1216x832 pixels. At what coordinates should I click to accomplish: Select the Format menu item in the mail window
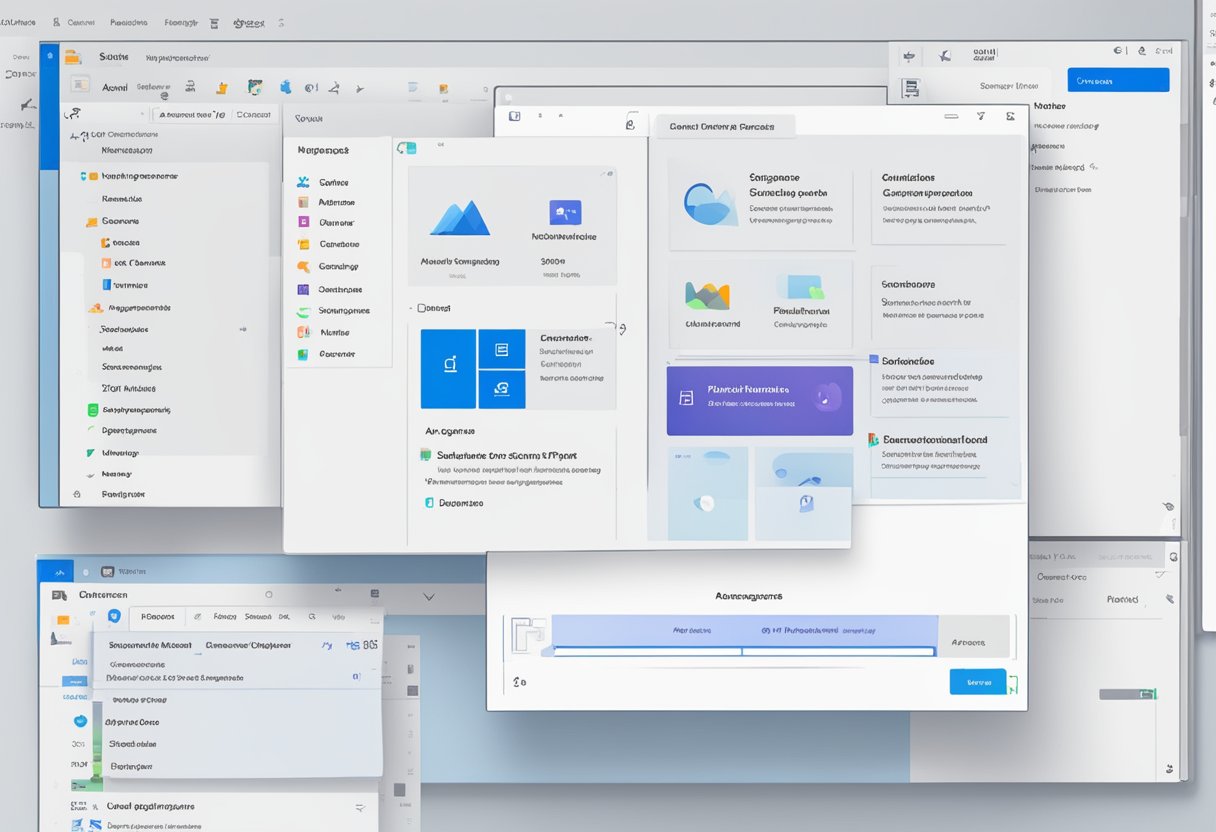click(x=224, y=617)
